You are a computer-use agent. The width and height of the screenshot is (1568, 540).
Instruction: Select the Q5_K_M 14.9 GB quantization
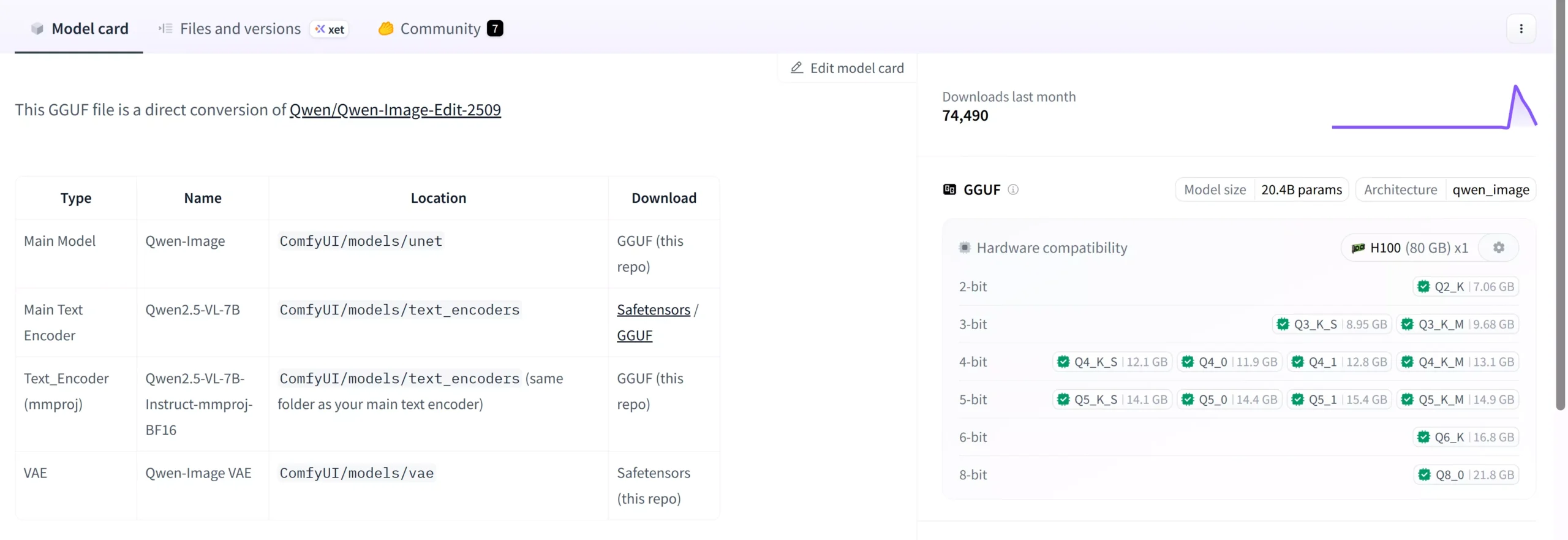tap(1458, 400)
